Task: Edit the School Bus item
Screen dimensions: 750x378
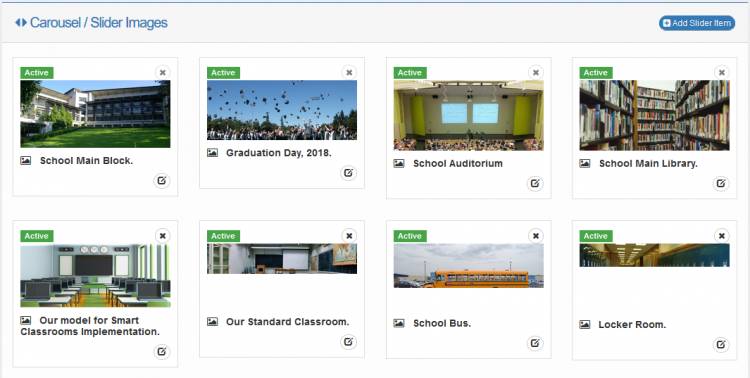Action: pyautogui.click(x=535, y=343)
